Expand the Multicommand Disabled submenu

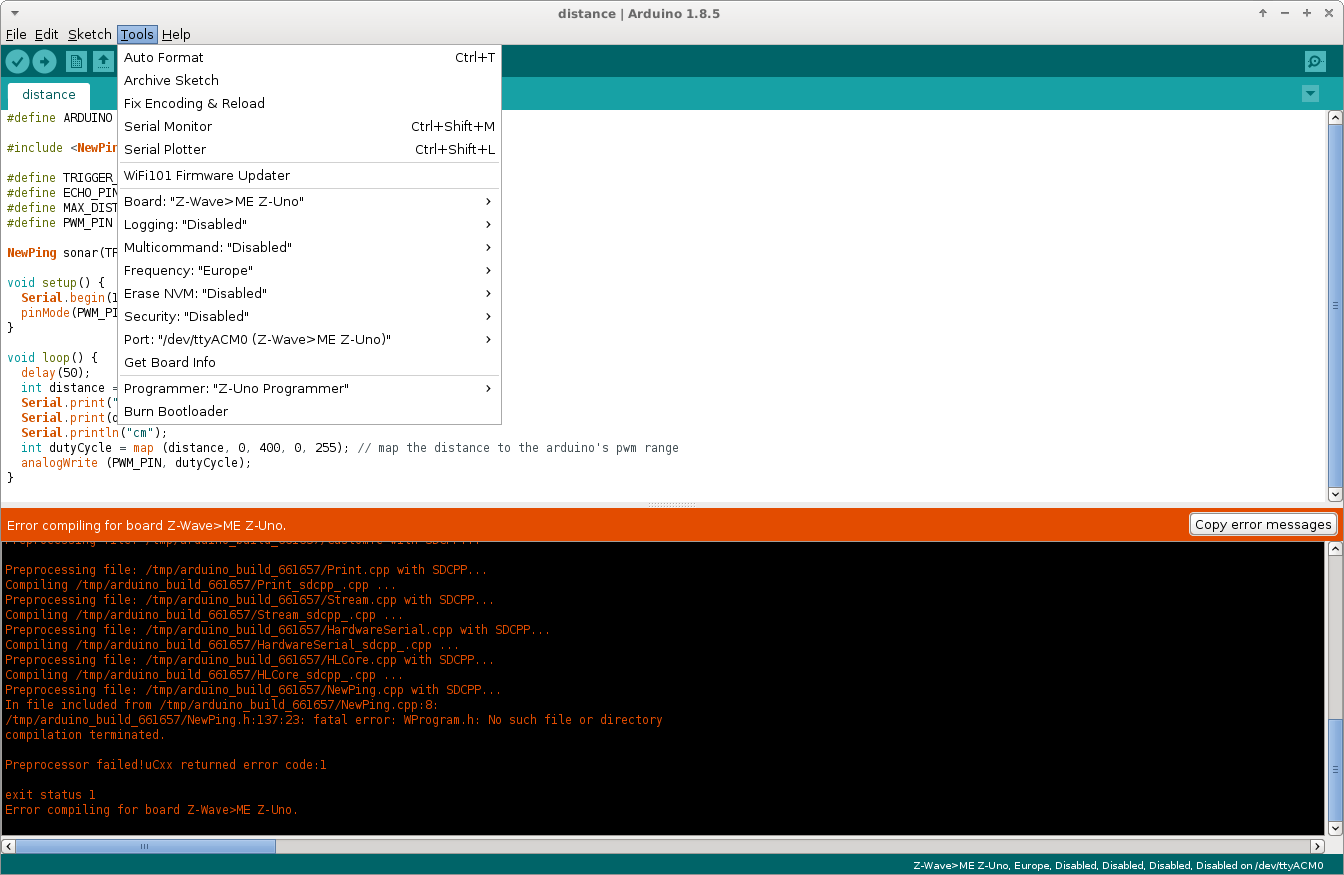coord(309,248)
